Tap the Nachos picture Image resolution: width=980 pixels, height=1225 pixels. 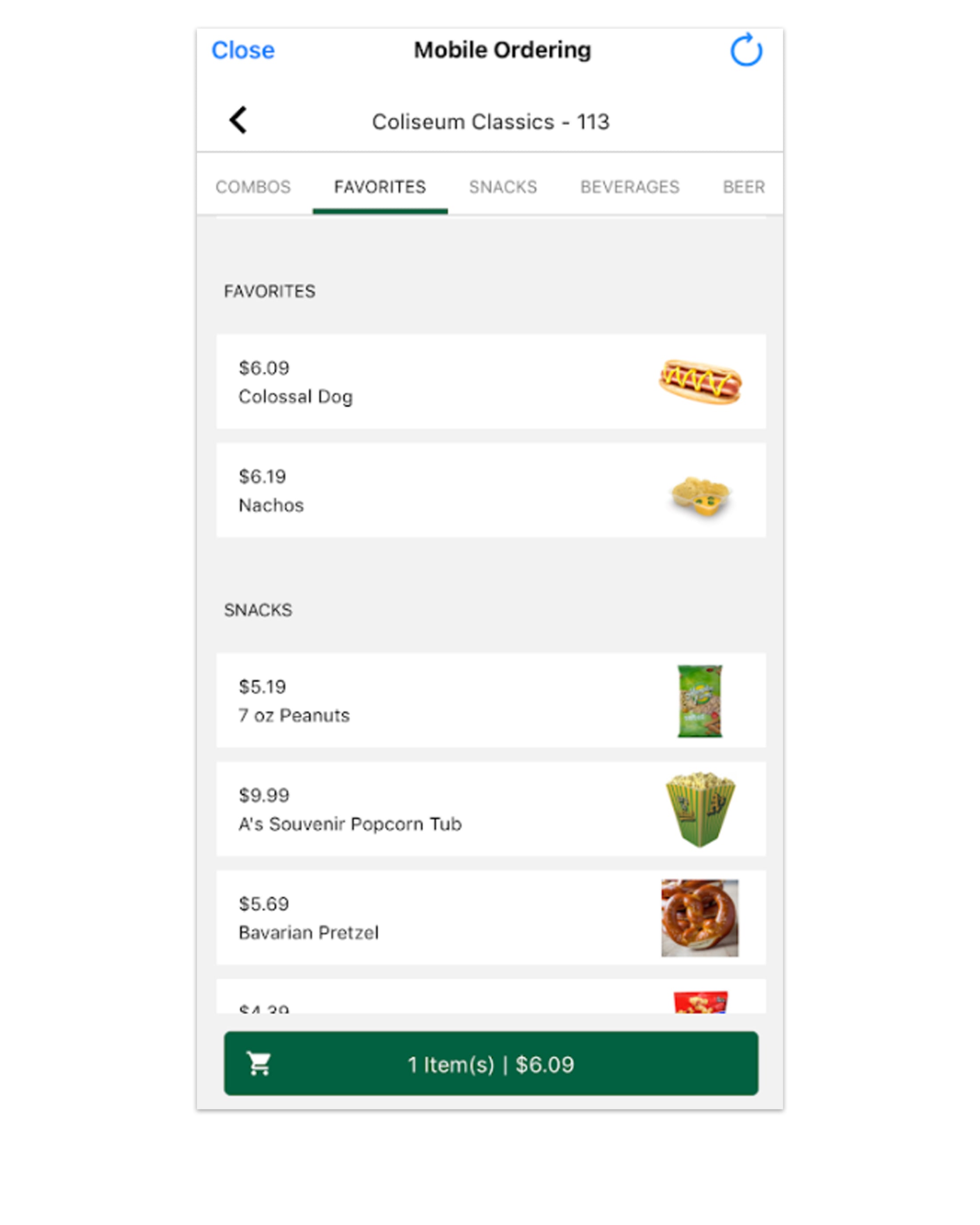(700, 495)
